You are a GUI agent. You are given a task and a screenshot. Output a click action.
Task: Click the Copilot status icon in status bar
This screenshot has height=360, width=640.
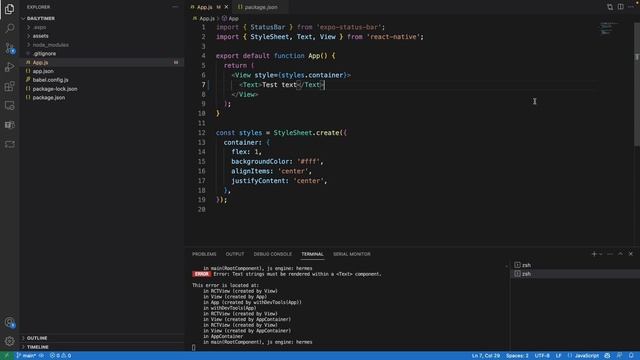[x=607, y=356]
